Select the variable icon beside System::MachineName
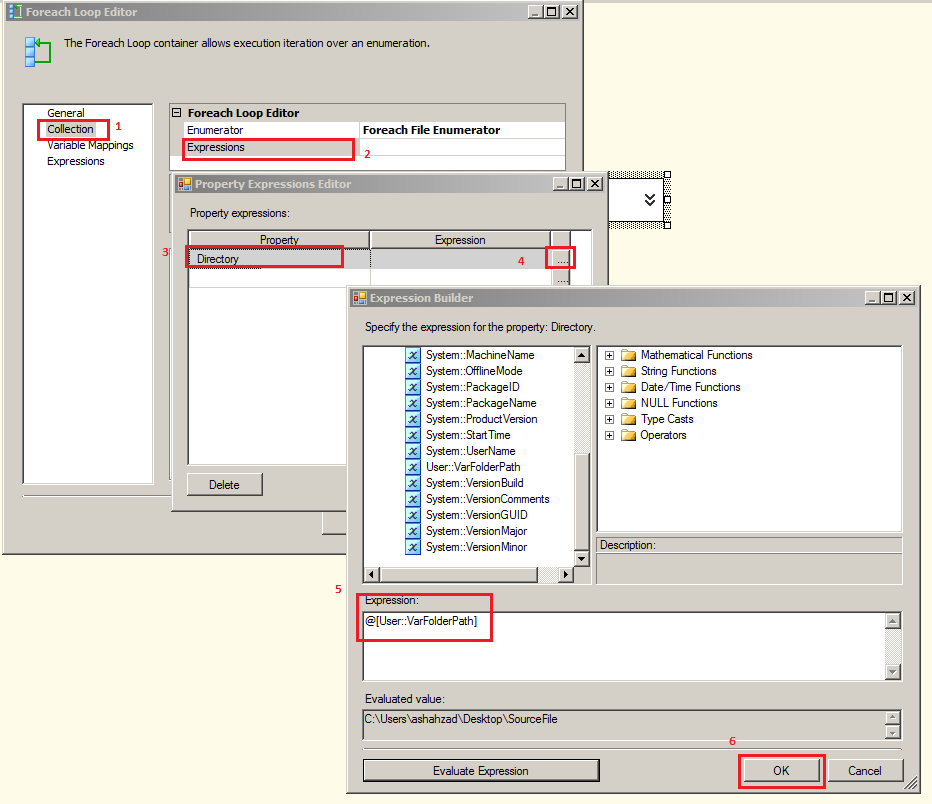The image size is (932, 804). pos(413,355)
